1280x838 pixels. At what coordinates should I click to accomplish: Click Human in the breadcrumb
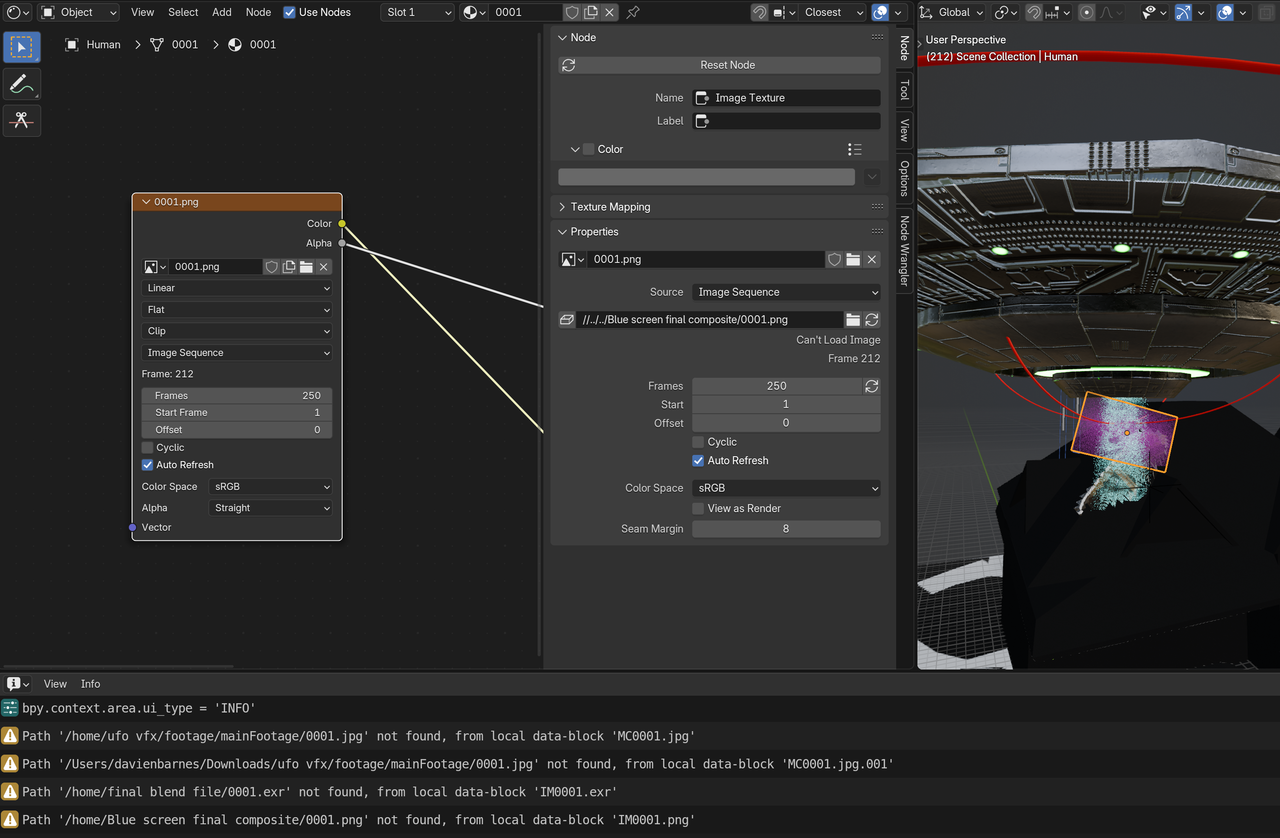[103, 45]
